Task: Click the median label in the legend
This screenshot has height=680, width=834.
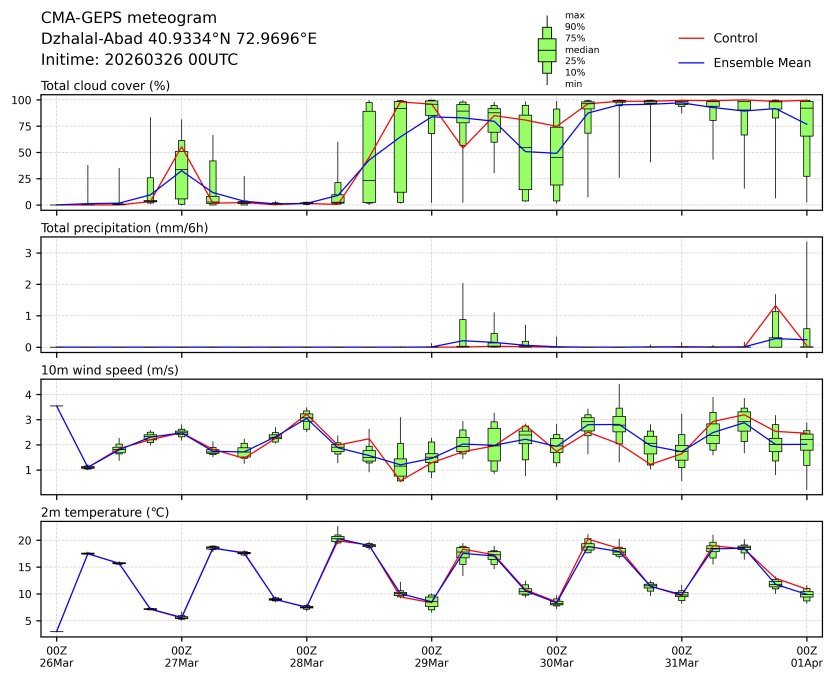Action: coord(582,49)
